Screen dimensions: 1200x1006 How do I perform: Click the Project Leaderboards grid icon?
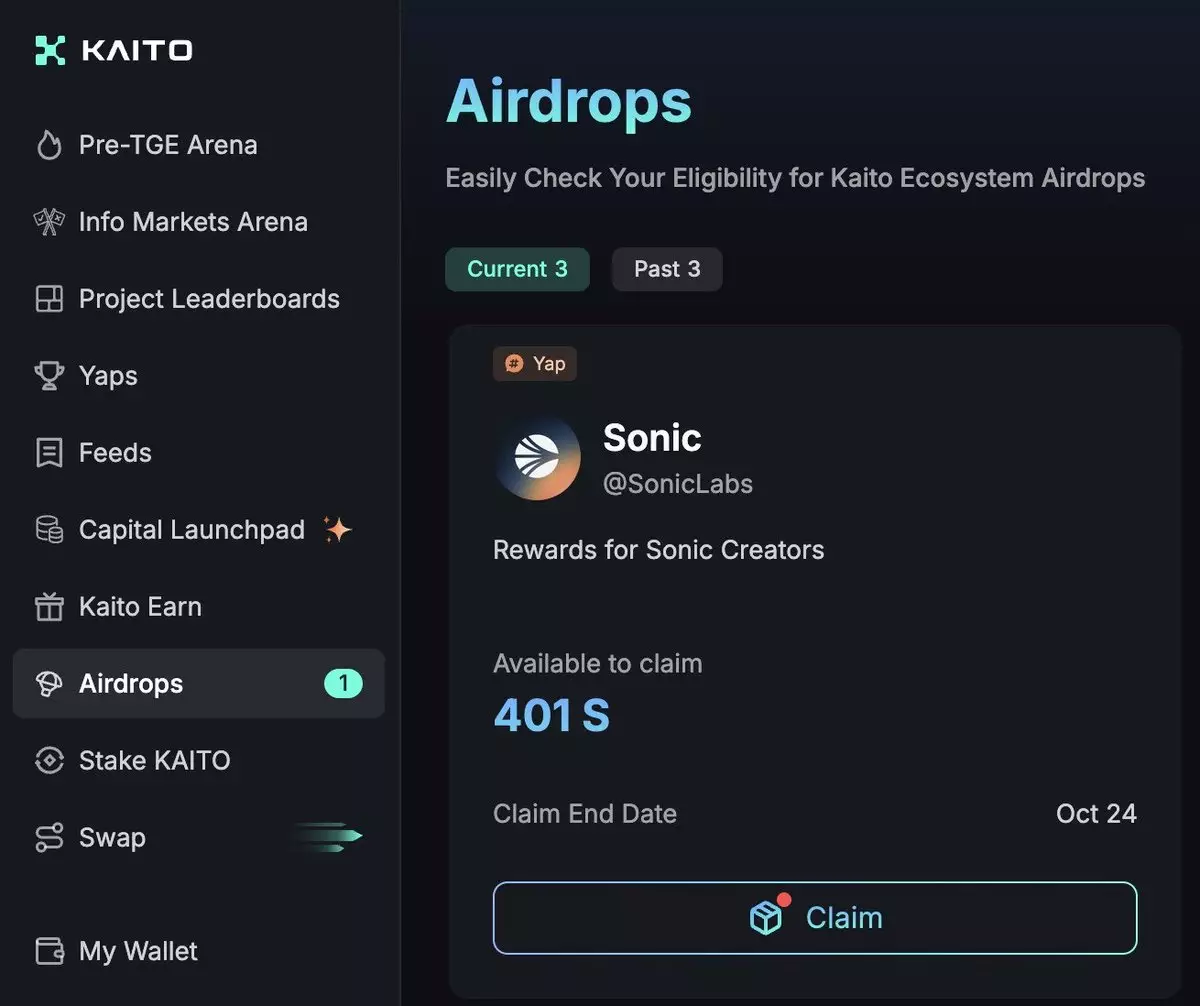(x=49, y=299)
